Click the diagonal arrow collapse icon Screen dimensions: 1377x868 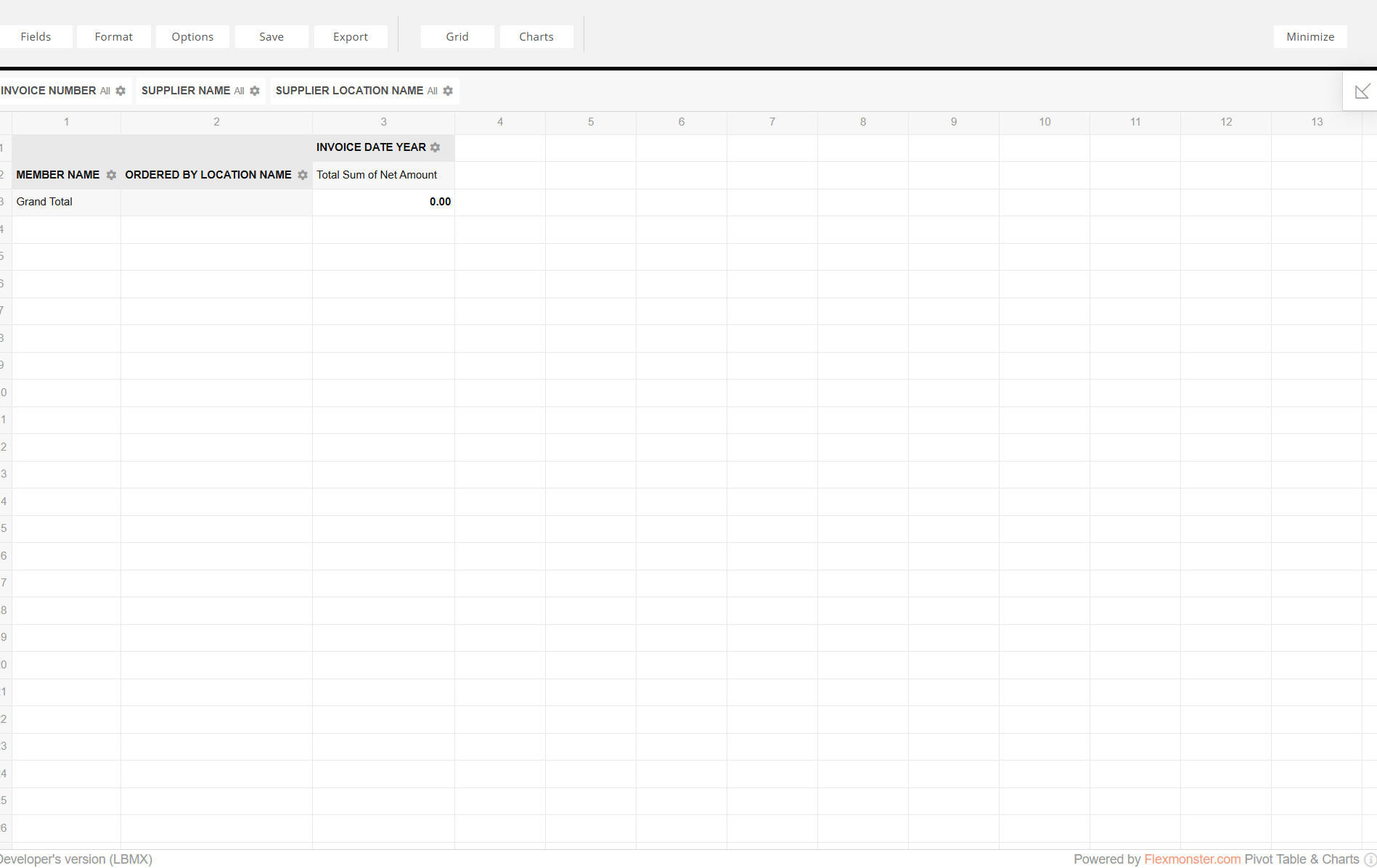(1362, 91)
